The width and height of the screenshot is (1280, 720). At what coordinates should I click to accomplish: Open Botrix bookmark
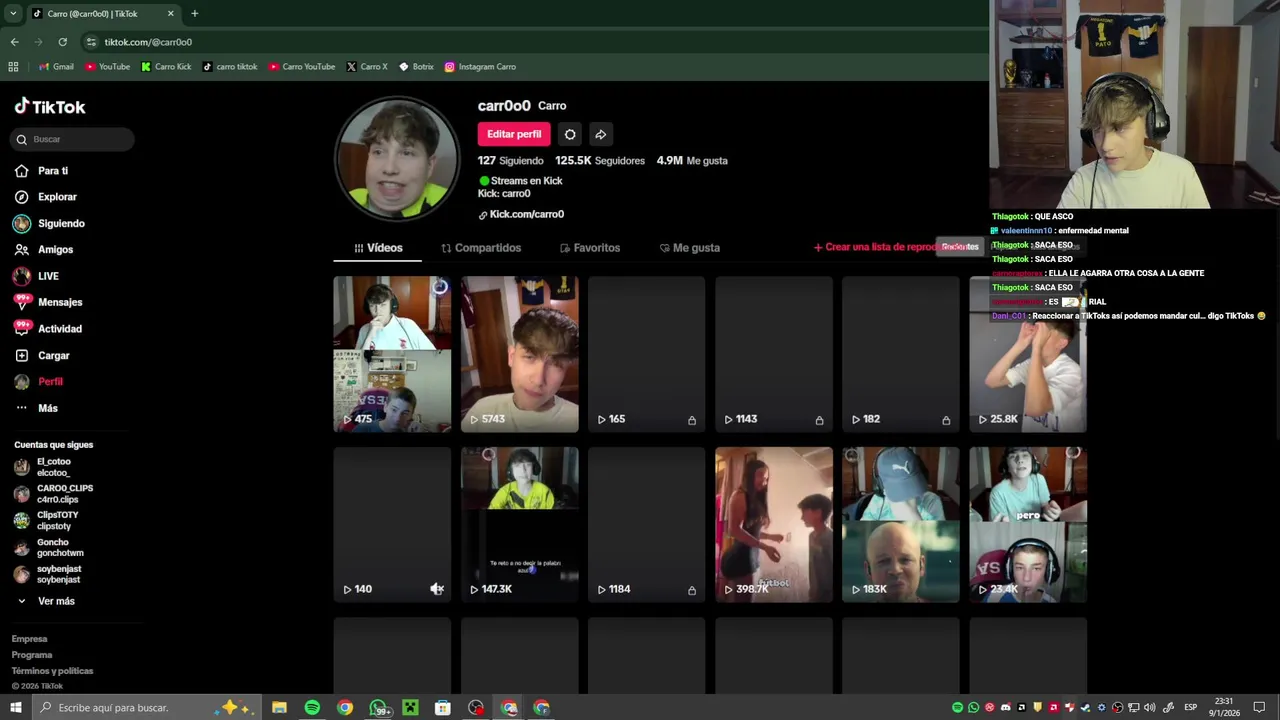[x=416, y=67]
